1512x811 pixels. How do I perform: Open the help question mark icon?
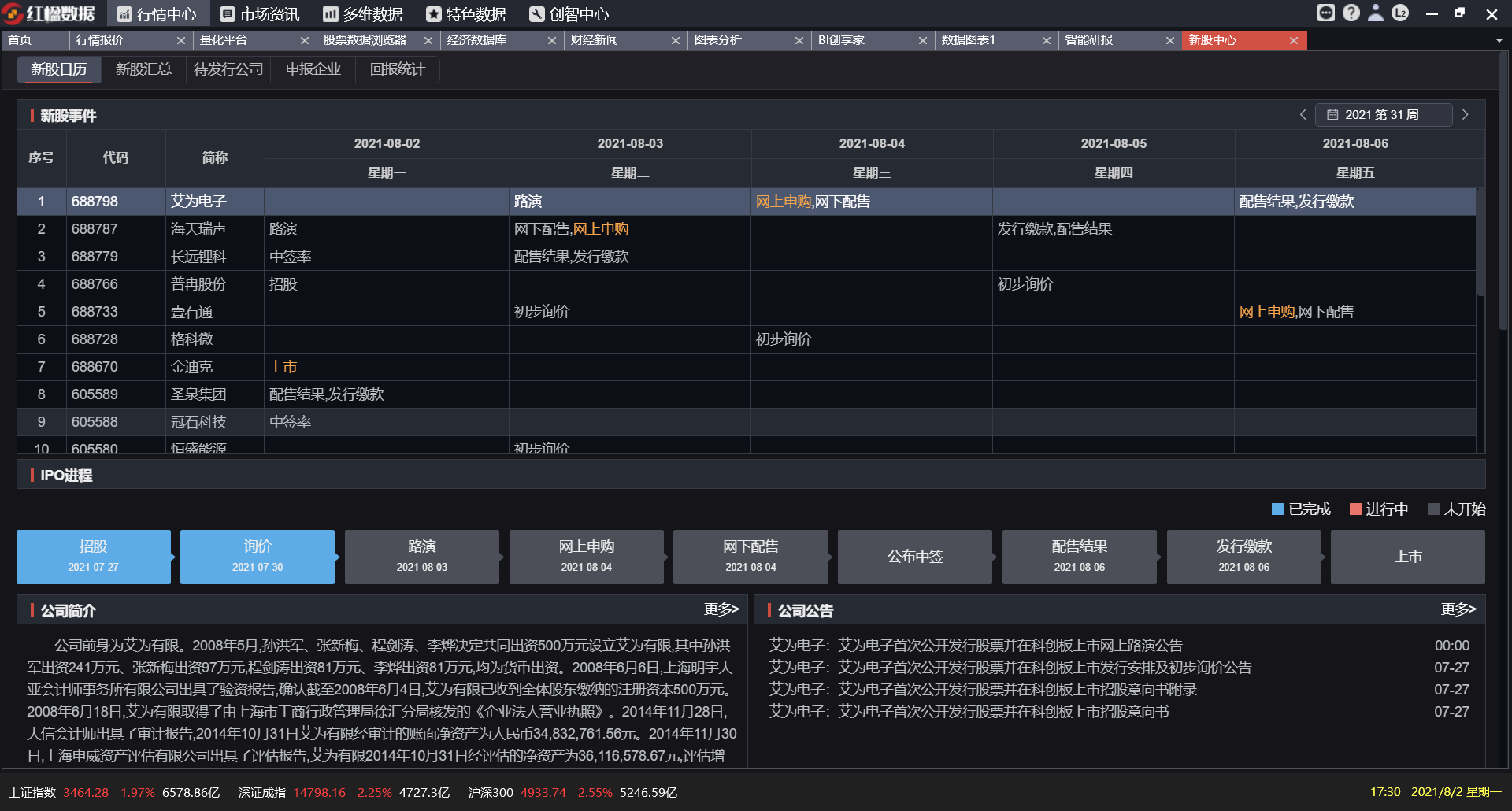coord(1351,13)
